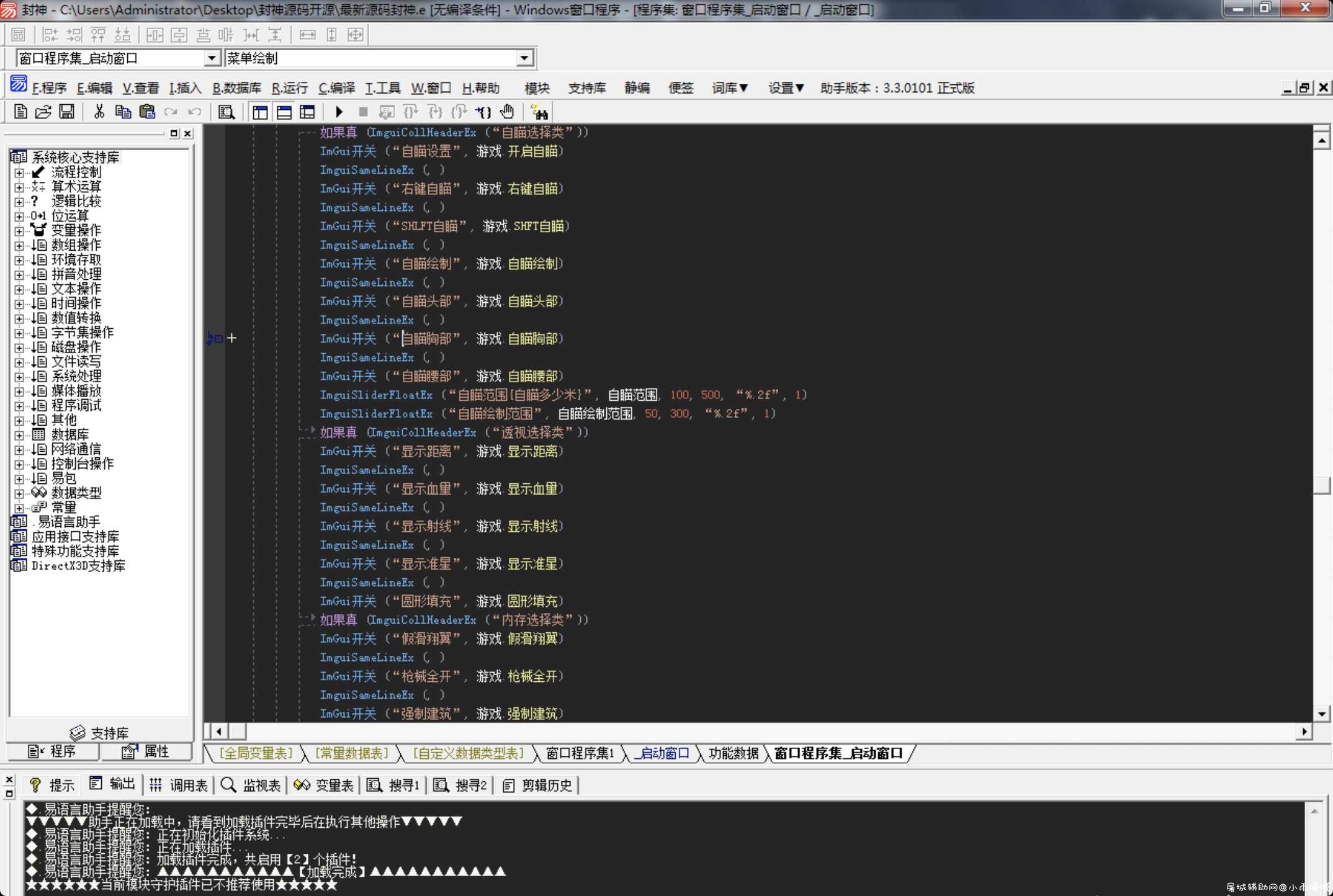Click the Save floppy disk icon
1333x896 pixels.
pos(66,112)
